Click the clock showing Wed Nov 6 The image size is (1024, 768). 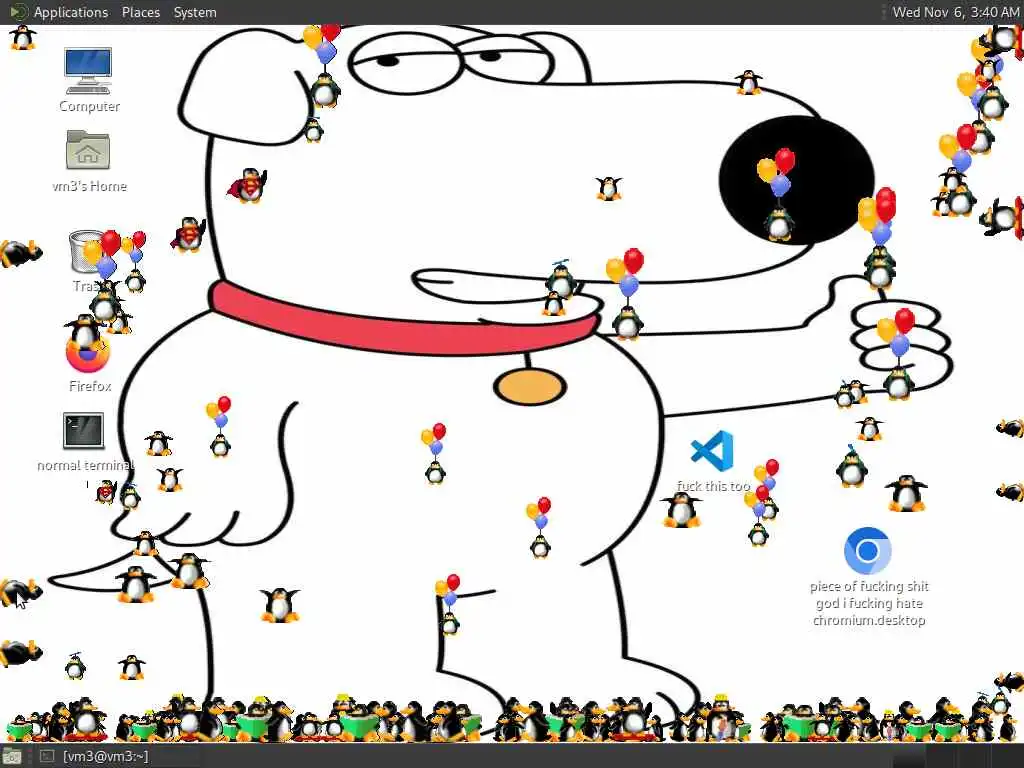pos(955,12)
